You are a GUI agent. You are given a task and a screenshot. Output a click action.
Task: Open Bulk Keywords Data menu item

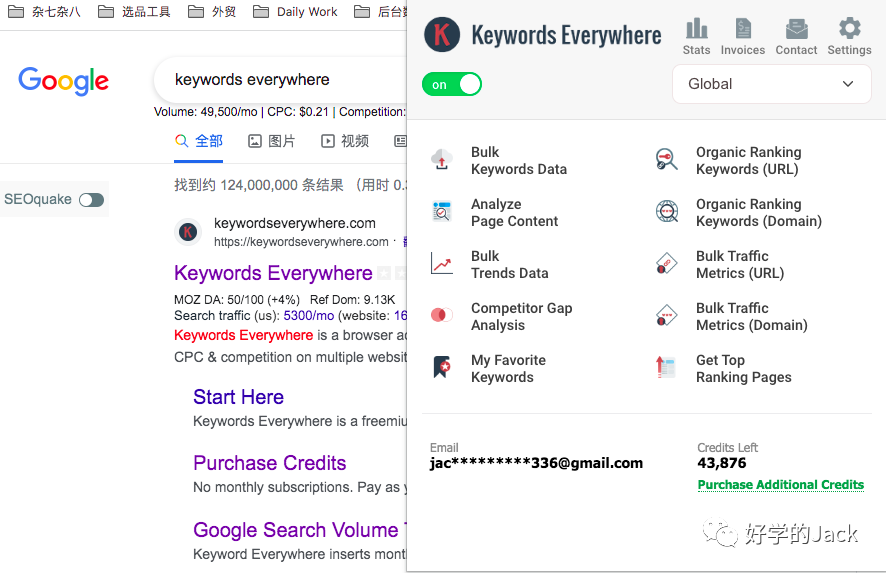pyautogui.click(x=519, y=160)
